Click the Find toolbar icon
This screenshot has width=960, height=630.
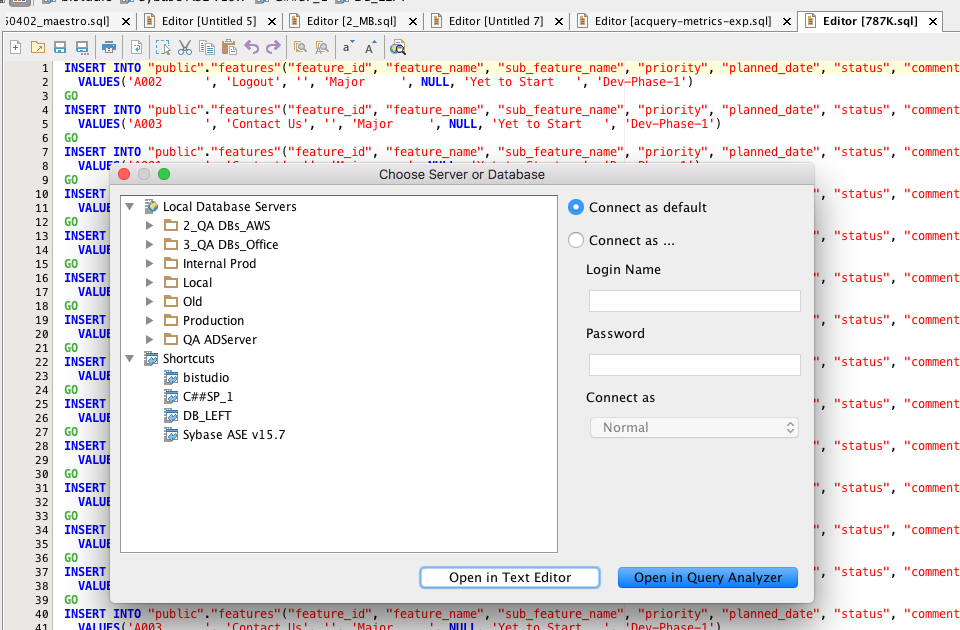(x=300, y=47)
